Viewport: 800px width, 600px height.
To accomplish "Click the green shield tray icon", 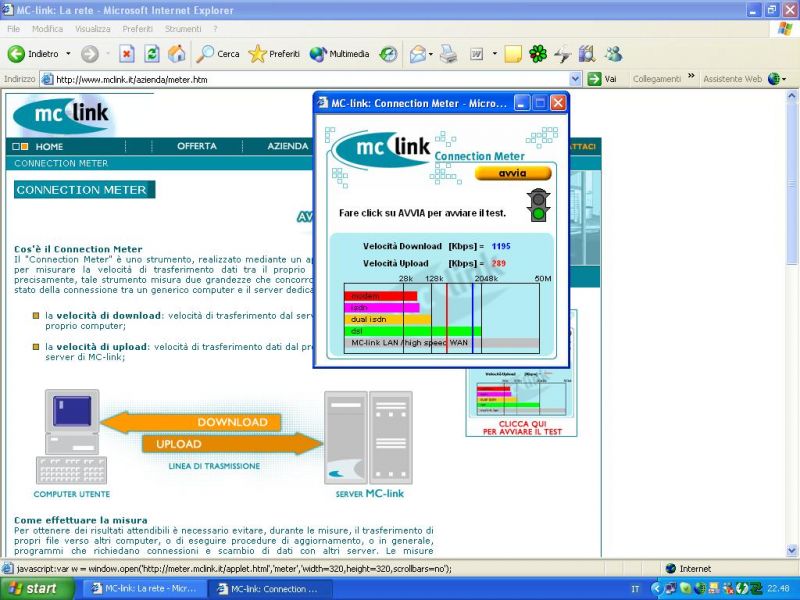I will point(686,589).
